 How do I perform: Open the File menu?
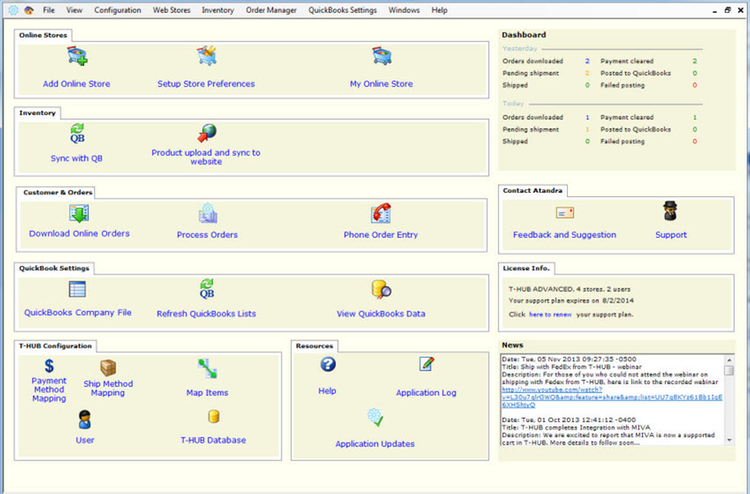49,10
